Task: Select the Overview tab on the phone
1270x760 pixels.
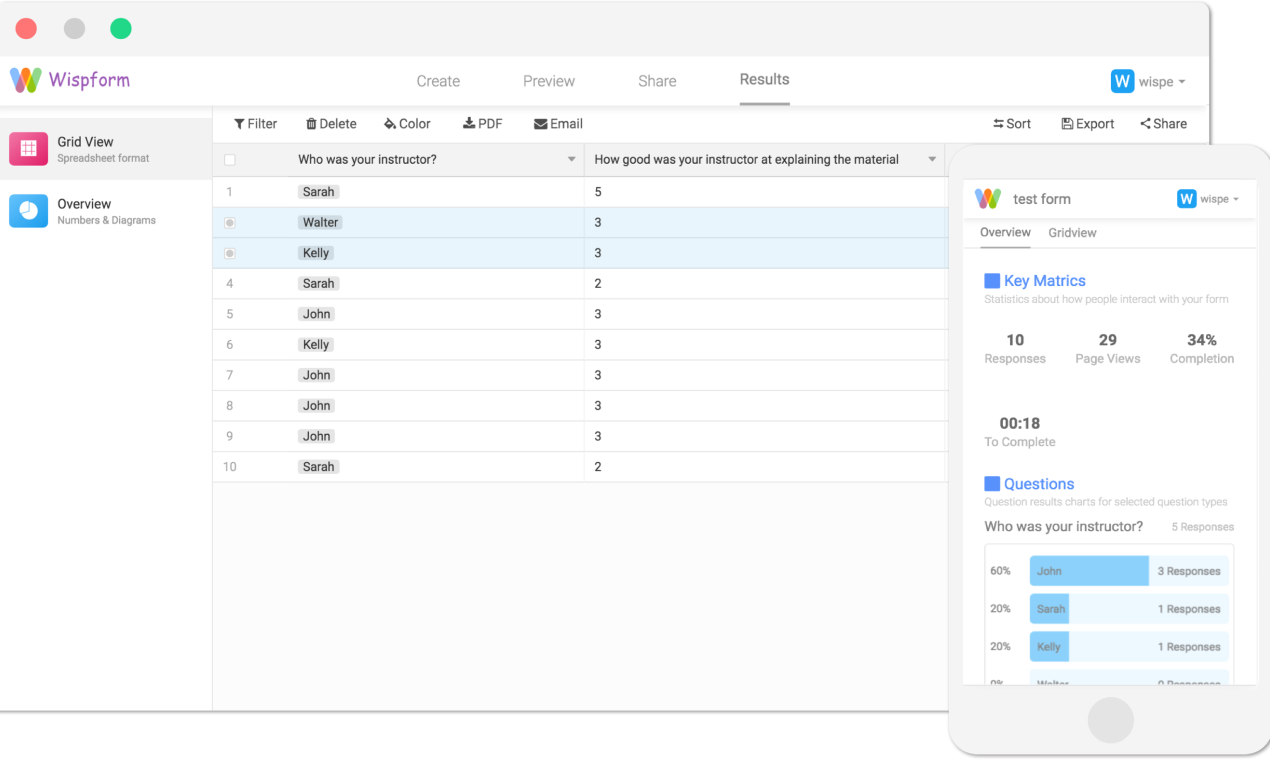Action: 1005,232
